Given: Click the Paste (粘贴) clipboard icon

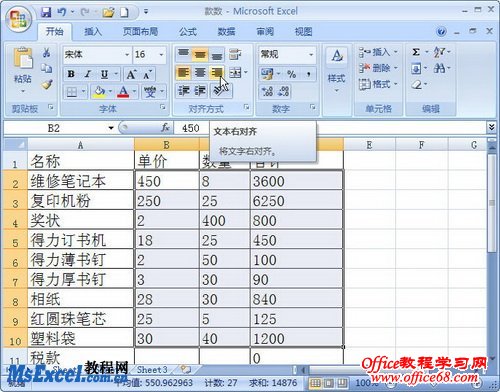Looking at the screenshot, I should 23,59.
